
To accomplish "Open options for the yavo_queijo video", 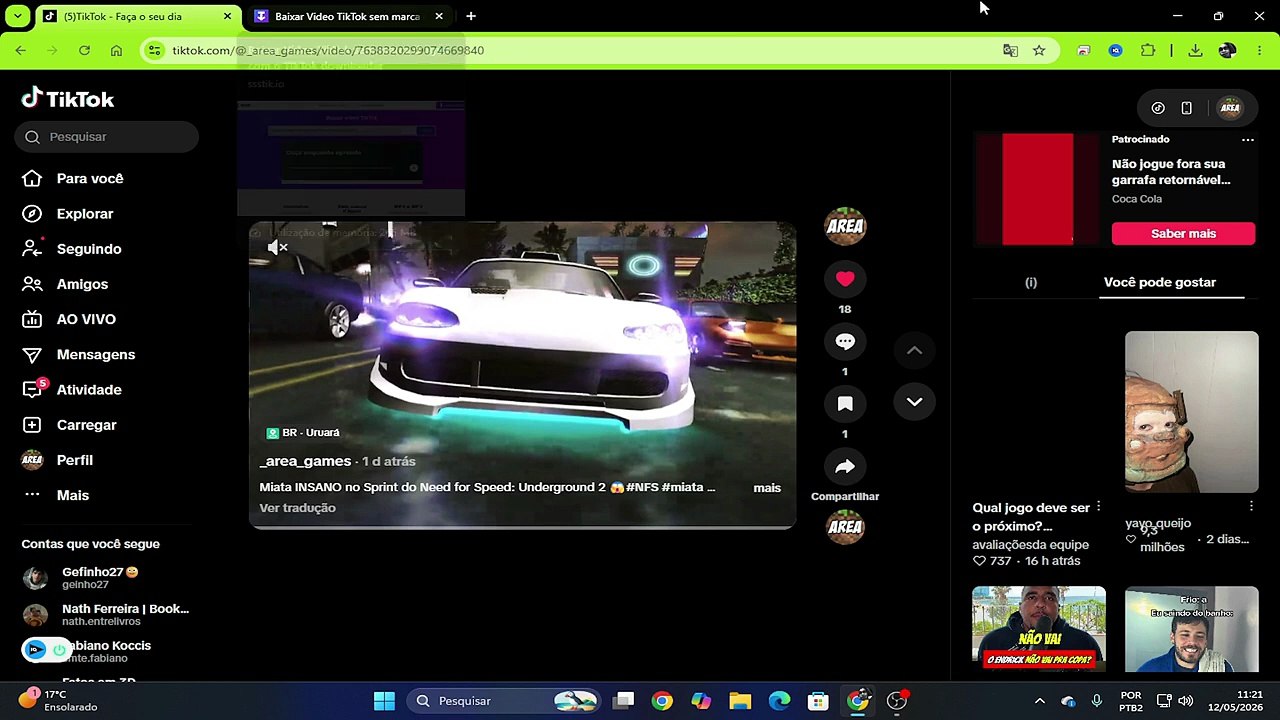I will click(1251, 507).
